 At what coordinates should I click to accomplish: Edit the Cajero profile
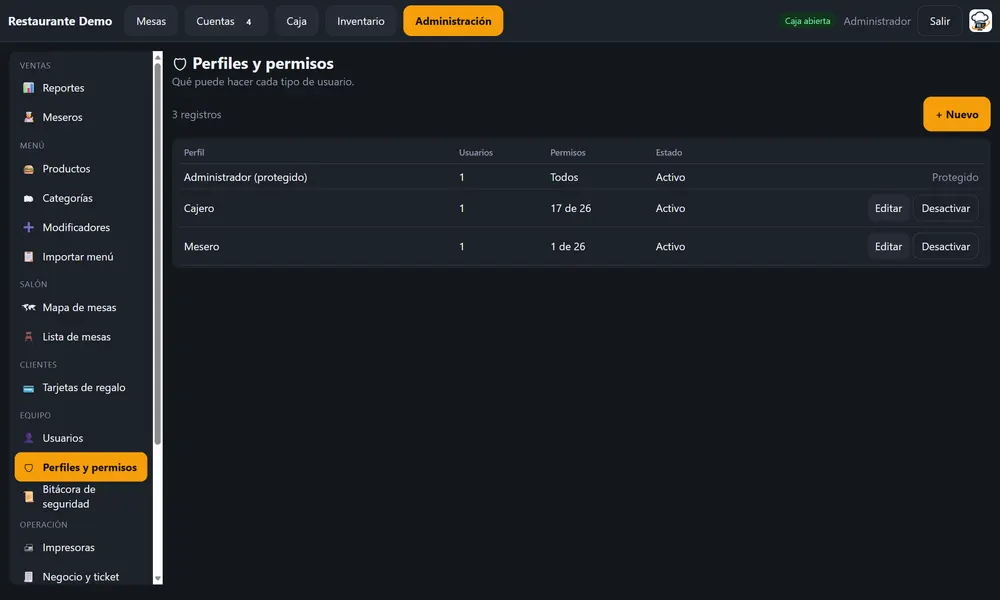pyautogui.click(x=888, y=209)
